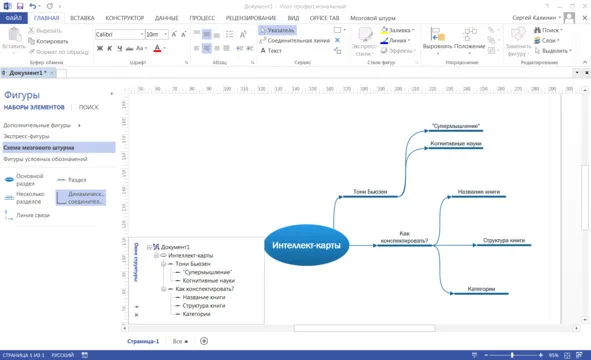The width and height of the screenshot is (591, 360).
Task: Activate the Text (Текст) tool
Action: (x=271, y=51)
